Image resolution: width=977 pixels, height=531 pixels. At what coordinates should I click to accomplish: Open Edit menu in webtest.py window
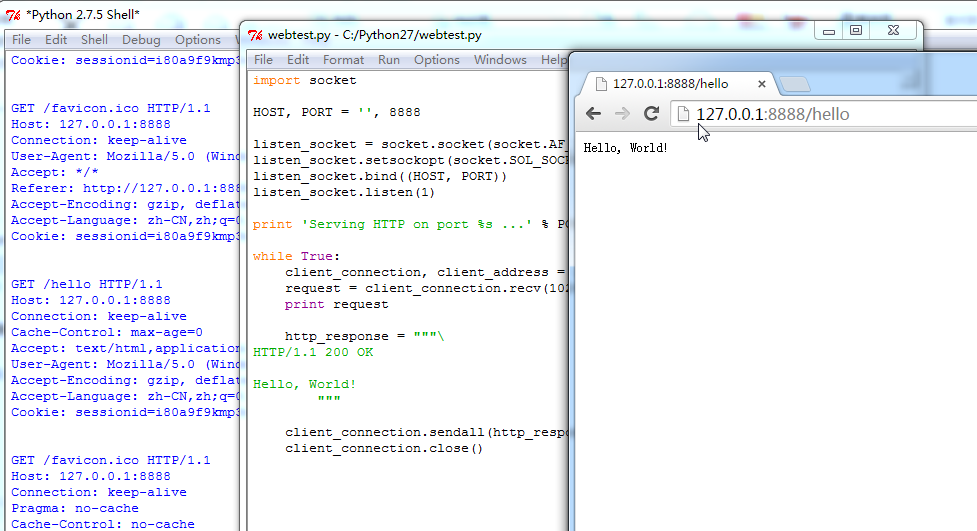click(298, 59)
